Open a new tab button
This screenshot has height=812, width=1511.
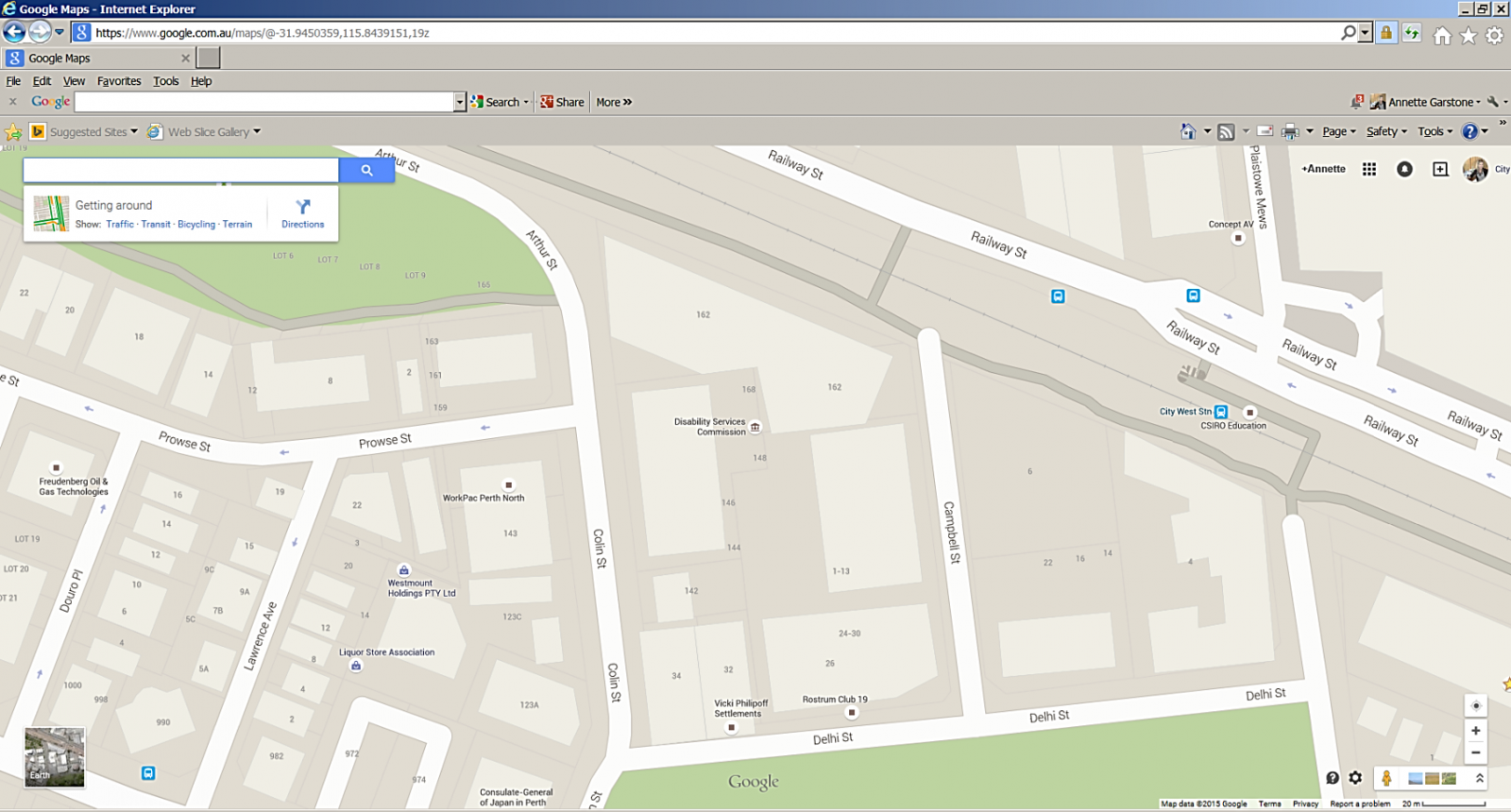click(209, 58)
